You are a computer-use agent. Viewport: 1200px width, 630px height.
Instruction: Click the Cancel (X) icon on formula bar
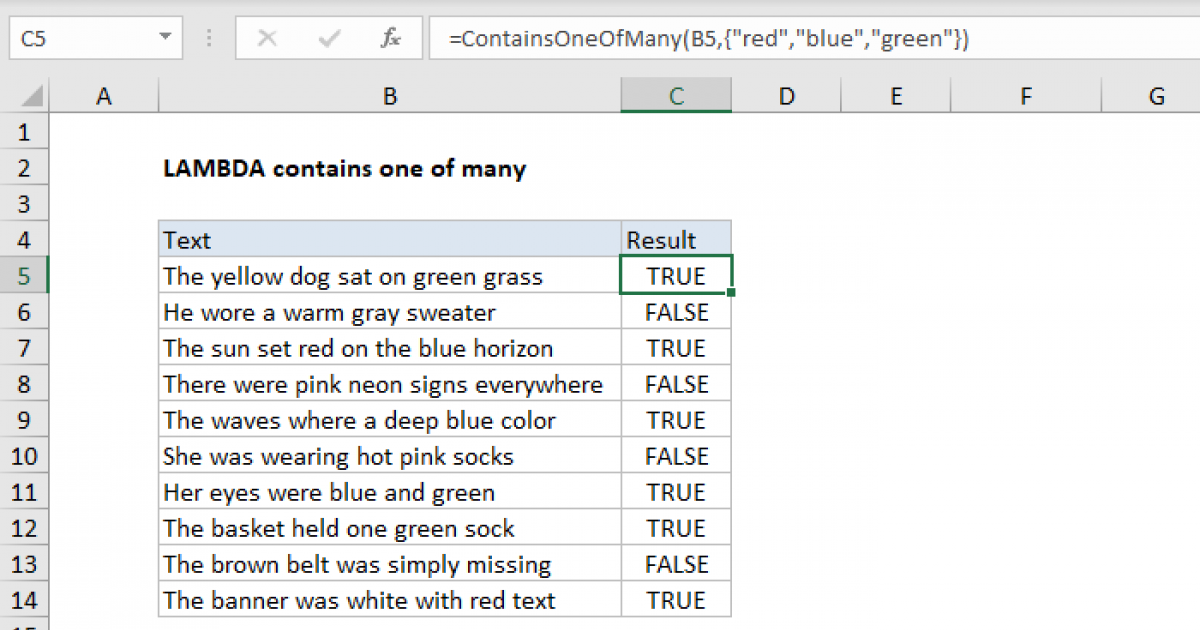[x=268, y=38]
